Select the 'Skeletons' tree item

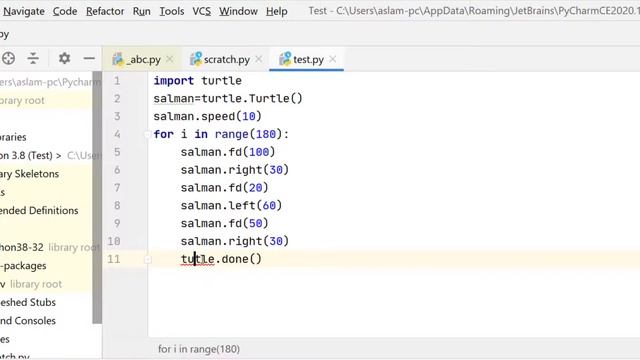29,174
